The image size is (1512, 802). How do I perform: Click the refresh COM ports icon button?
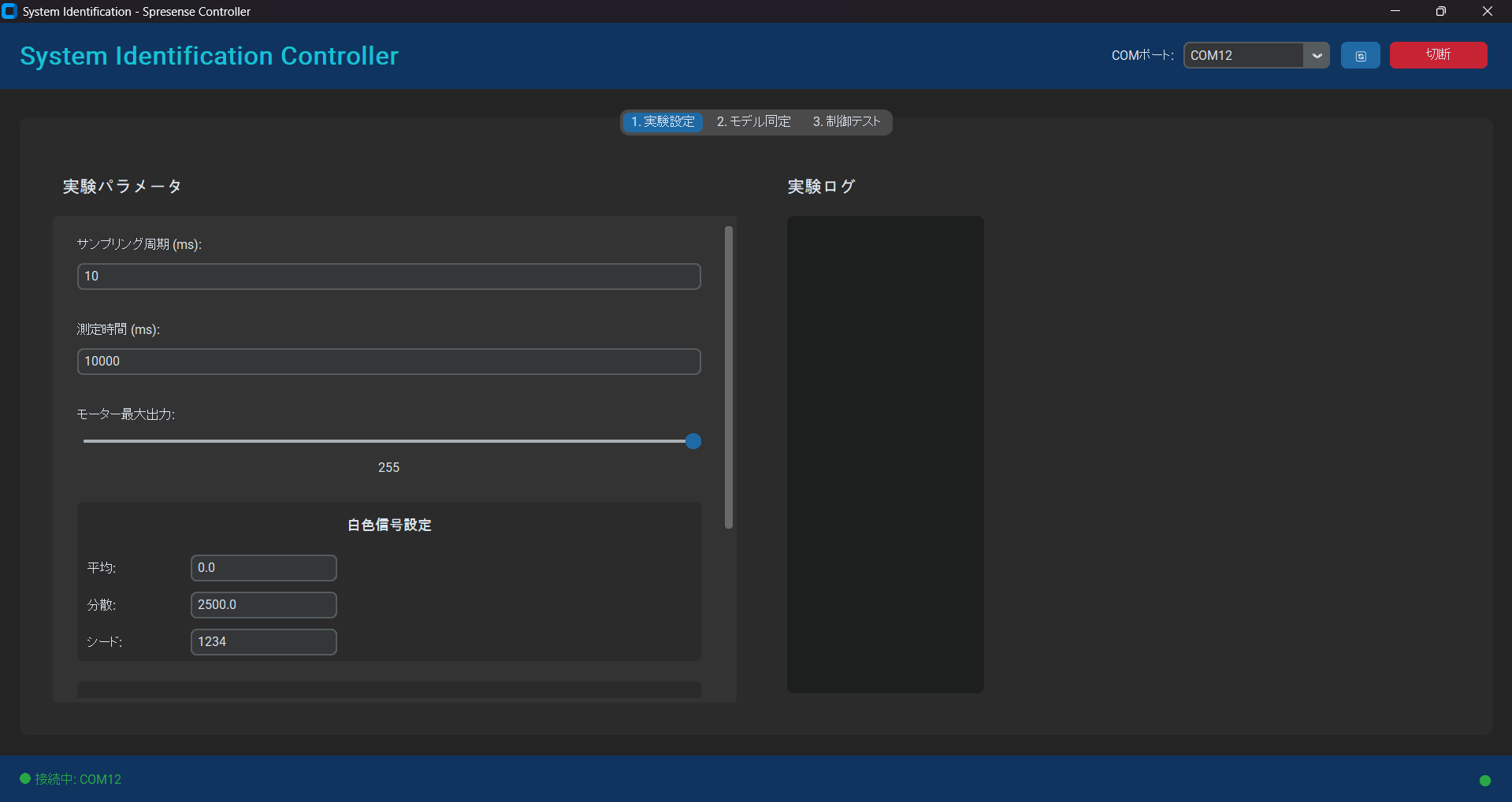[1360, 56]
